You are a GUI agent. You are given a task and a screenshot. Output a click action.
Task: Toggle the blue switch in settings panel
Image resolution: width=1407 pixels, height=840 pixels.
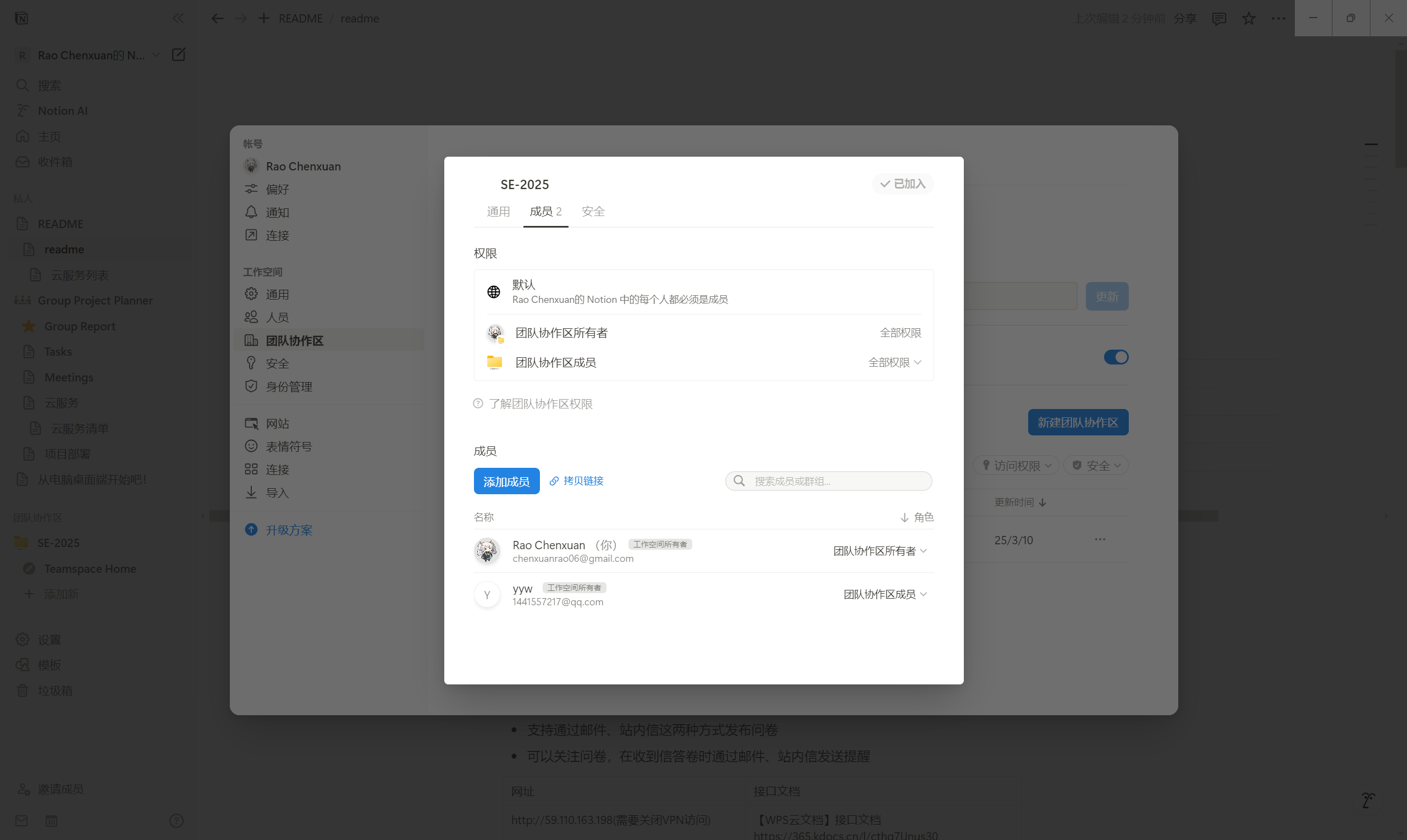(x=1116, y=357)
